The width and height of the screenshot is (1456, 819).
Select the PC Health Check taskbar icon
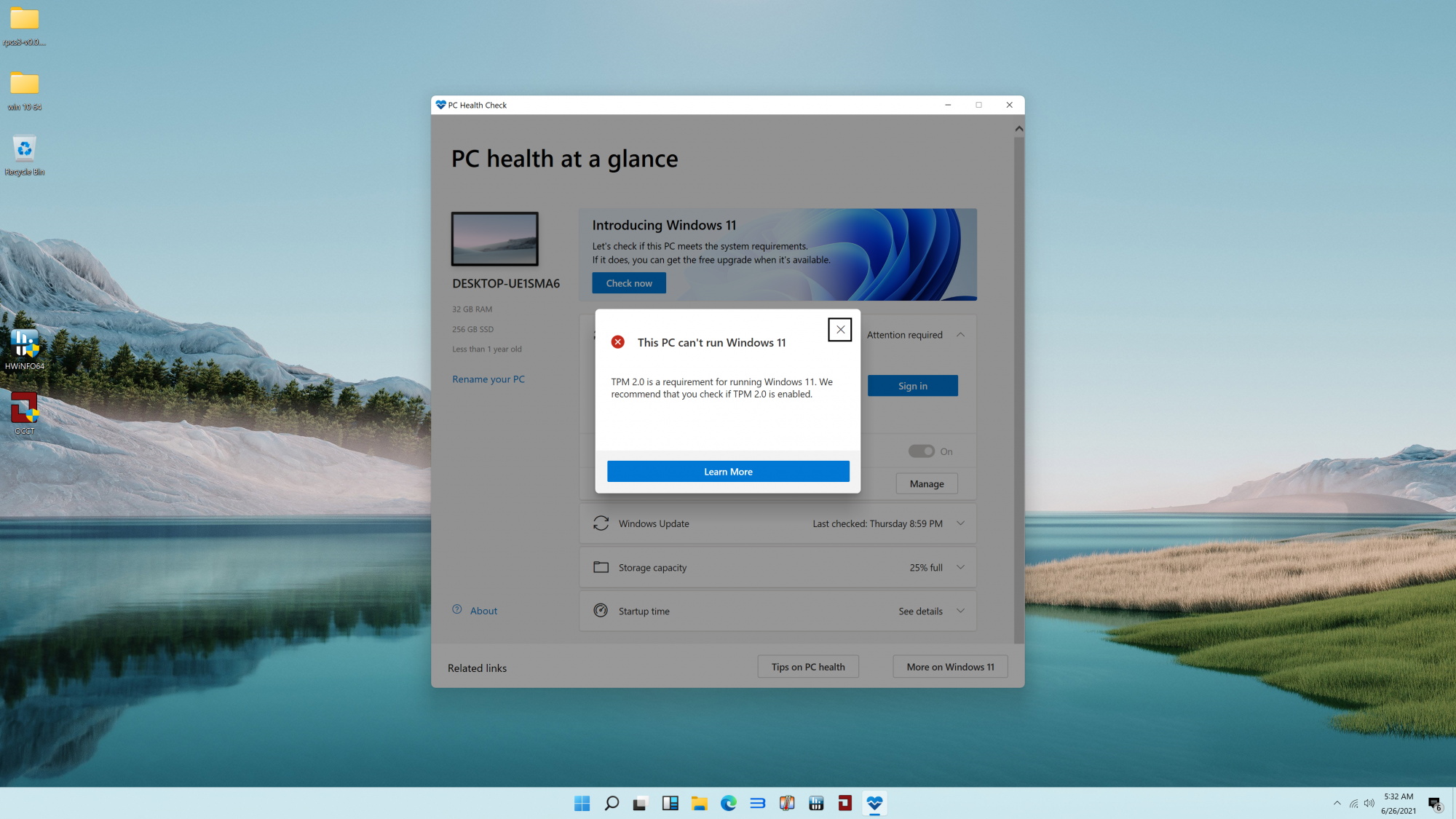(x=874, y=803)
